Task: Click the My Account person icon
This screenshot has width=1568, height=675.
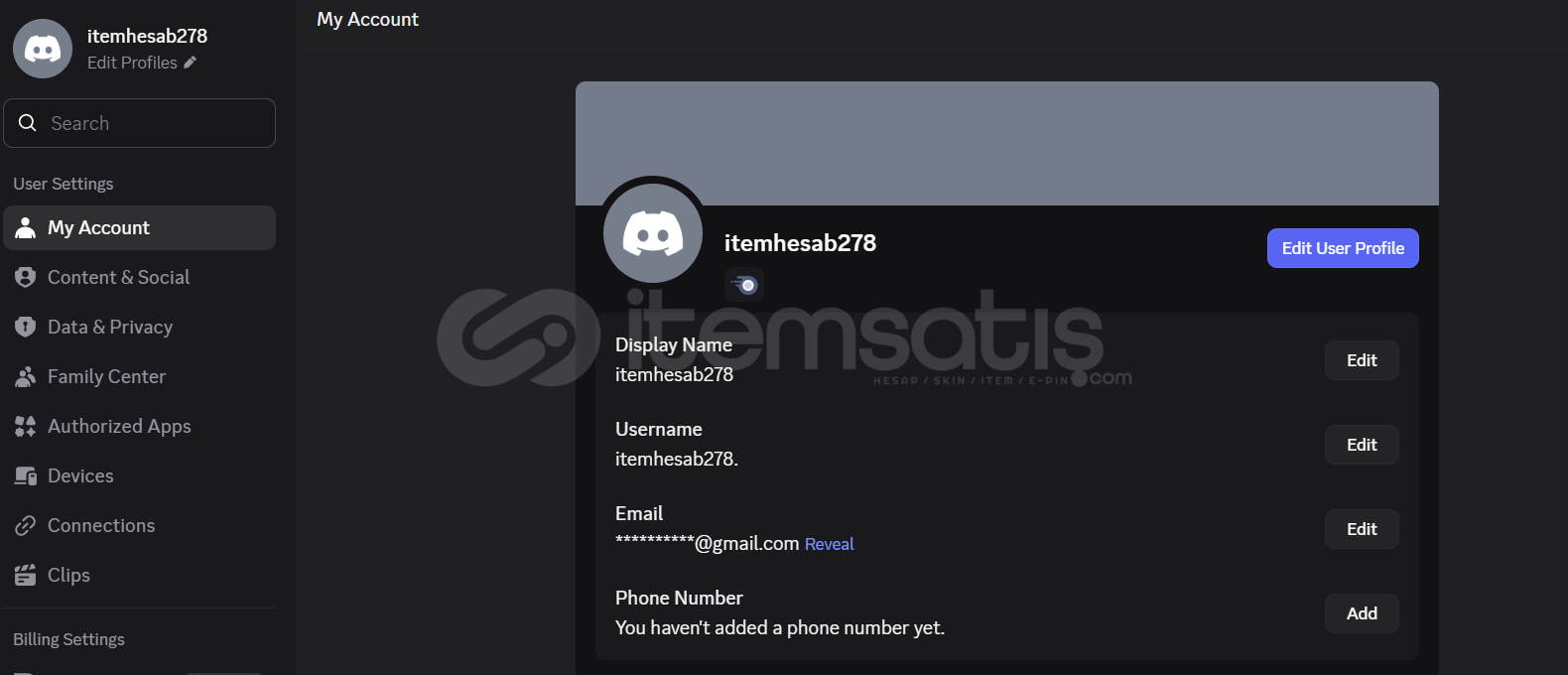Action: click(26, 227)
